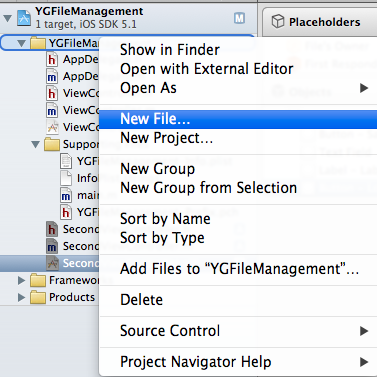Expand the Products group
The height and width of the screenshot is (377, 377).
(x=21, y=297)
